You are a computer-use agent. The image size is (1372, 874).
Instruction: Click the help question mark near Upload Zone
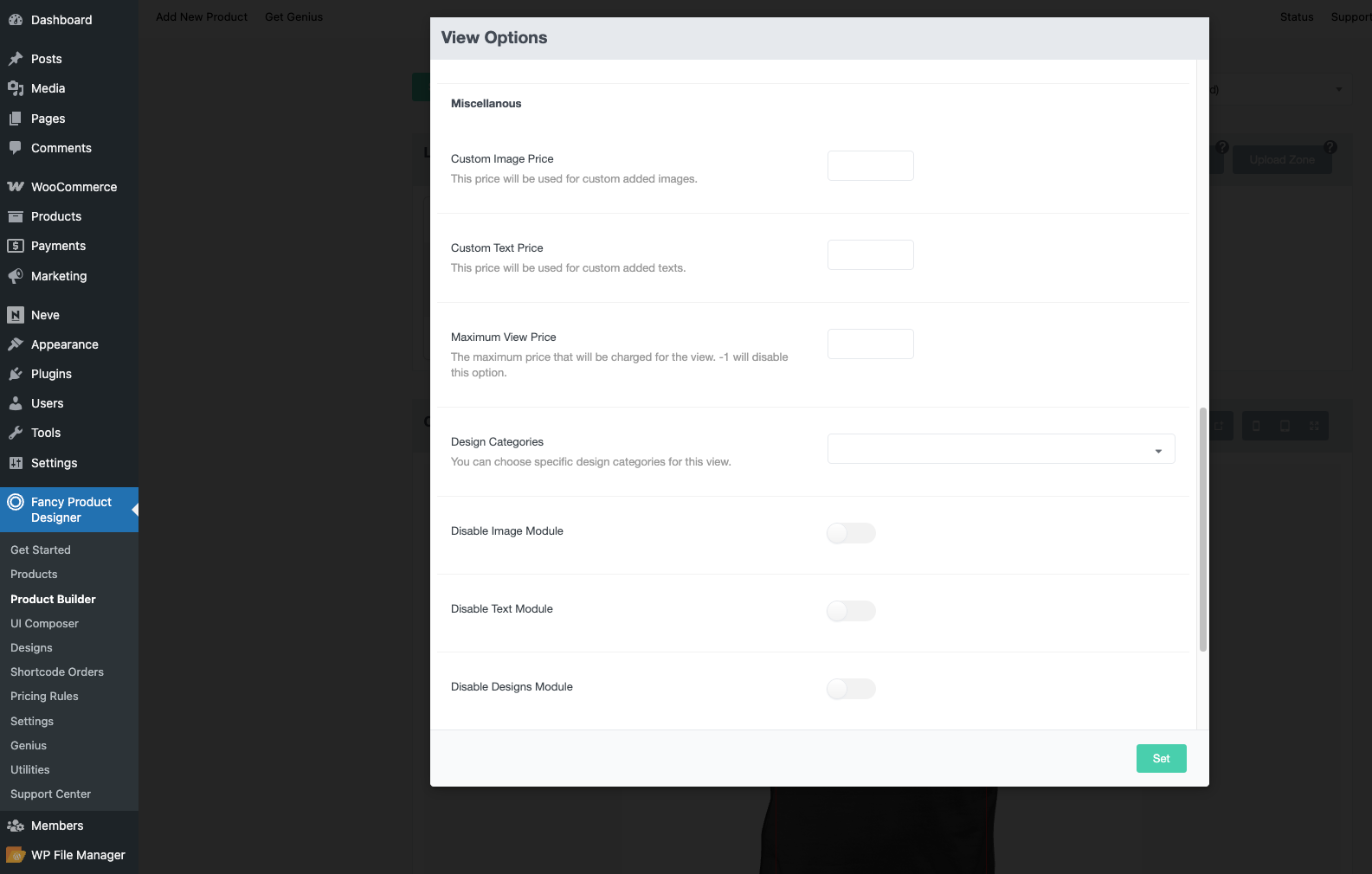point(1330,147)
